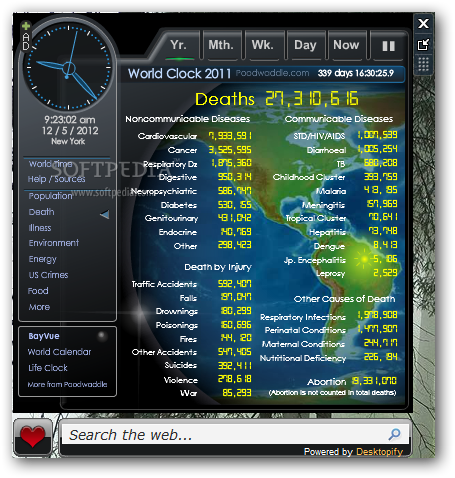Click the Respiratory Infections label
Image resolution: width=455 pixels, height=478 pixels.
pyautogui.click(x=303, y=317)
